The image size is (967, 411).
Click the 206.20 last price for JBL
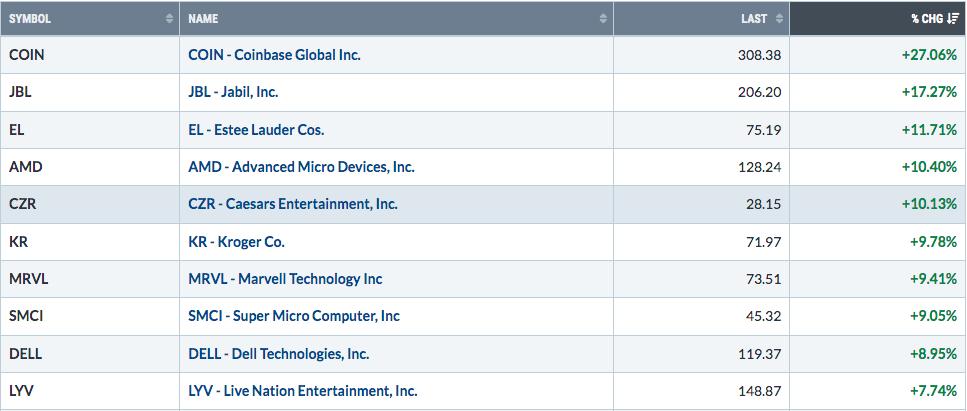[759, 93]
